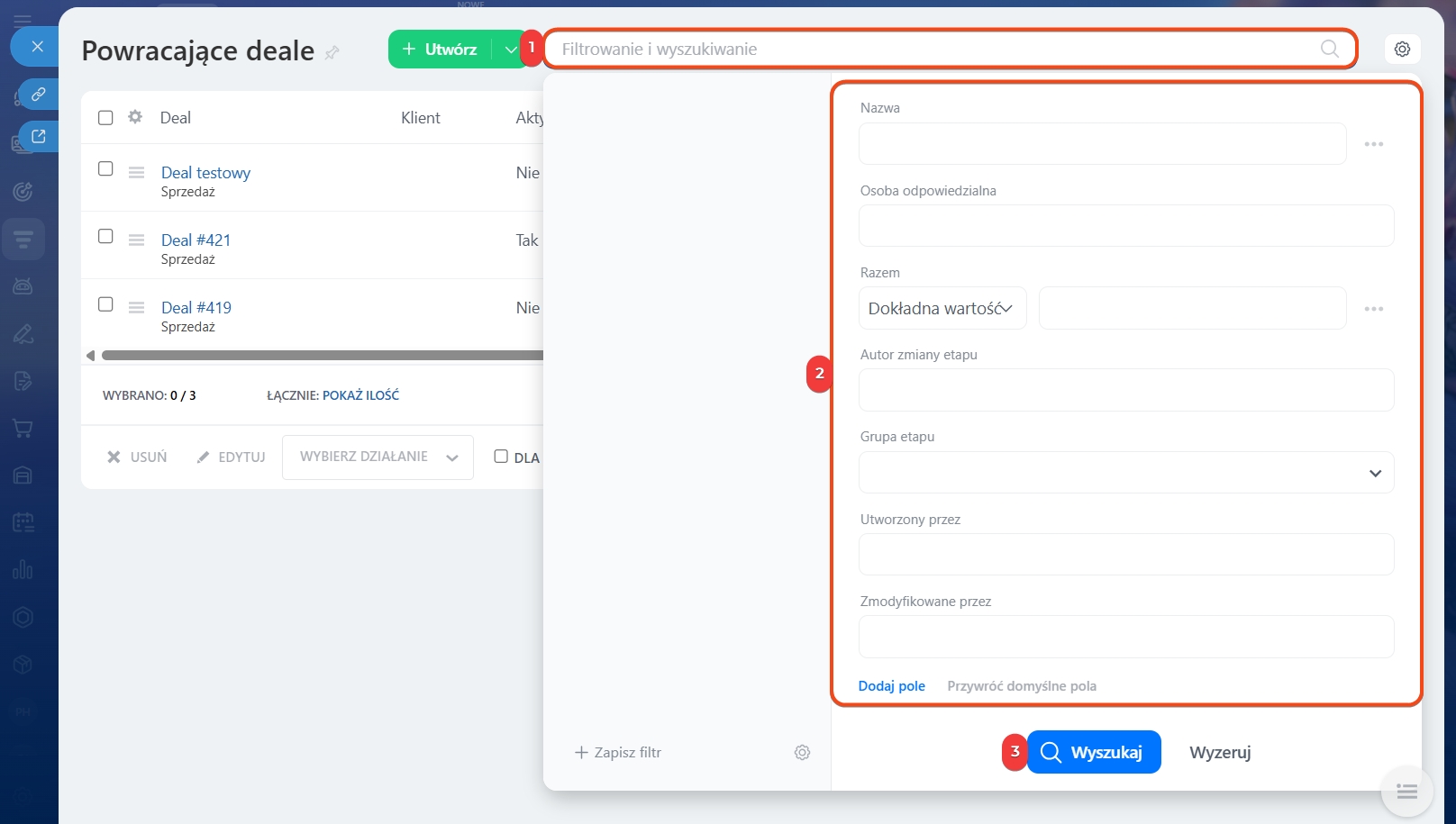
Task: Click the Edytuj edit action
Action: pos(232,457)
